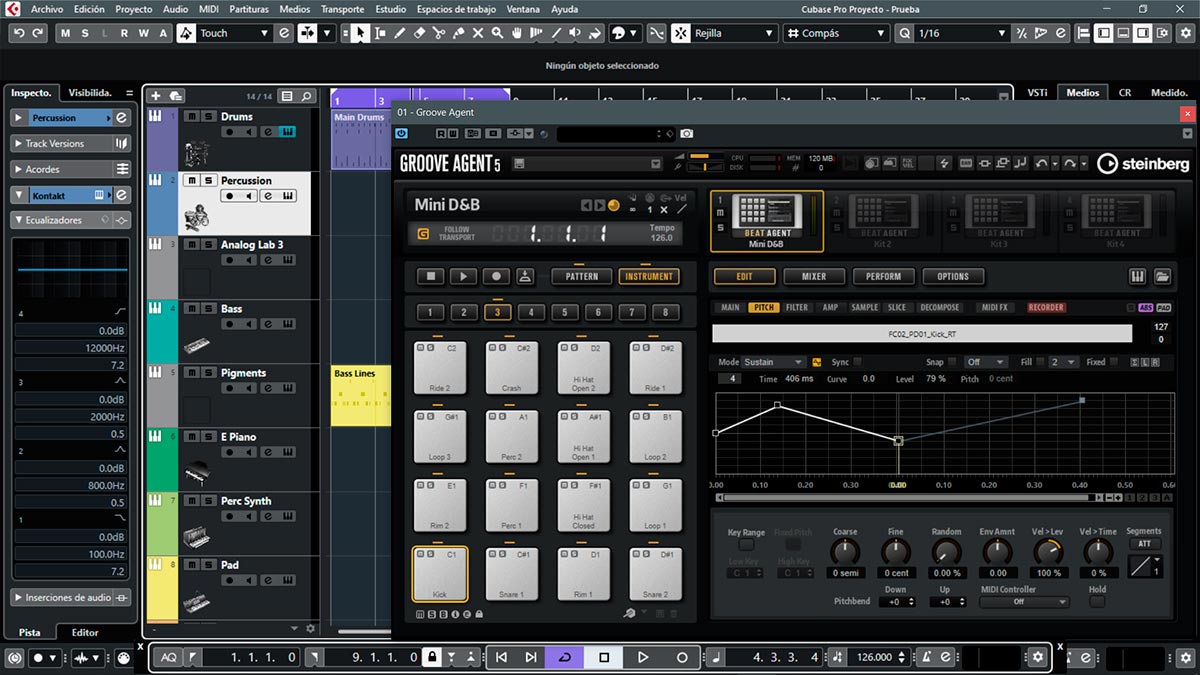Open the Compás grid type dropdown
1200x675 pixels.
tap(836, 33)
